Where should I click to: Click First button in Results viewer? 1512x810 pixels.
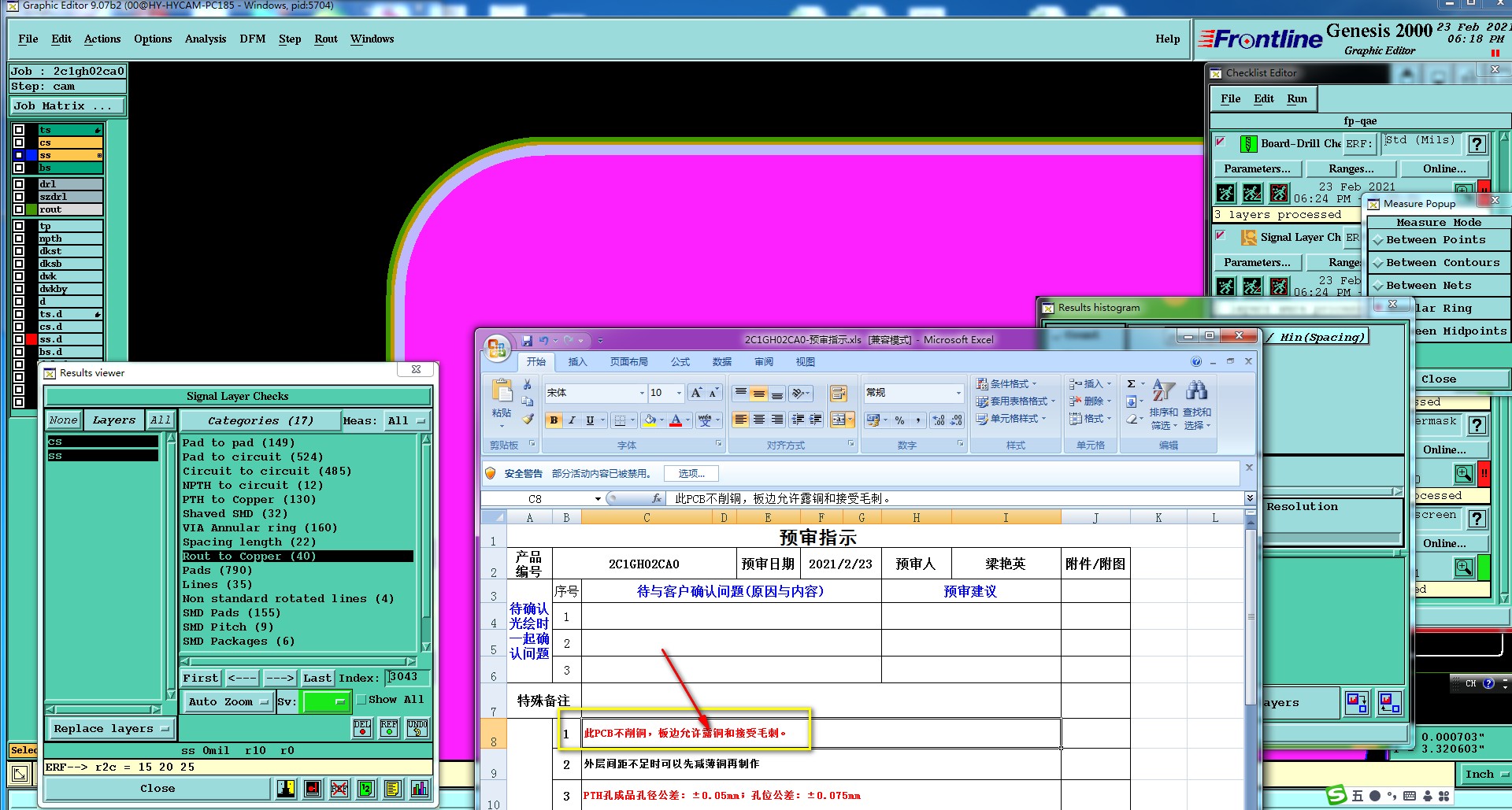tap(200, 678)
